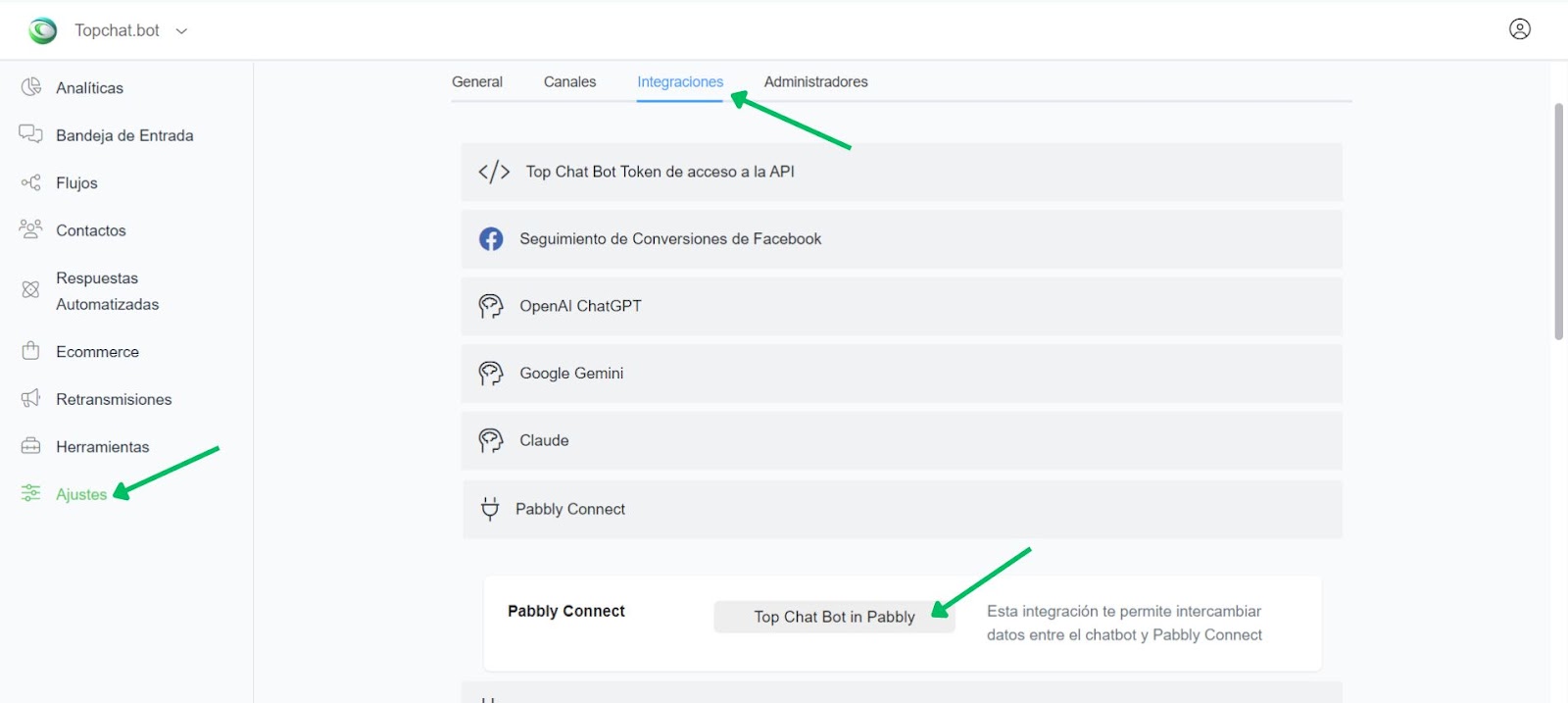The image size is (1568, 703).
Task: Expand the OpenAI ChatGPT integration
Action: pyautogui.click(x=902, y=307)
